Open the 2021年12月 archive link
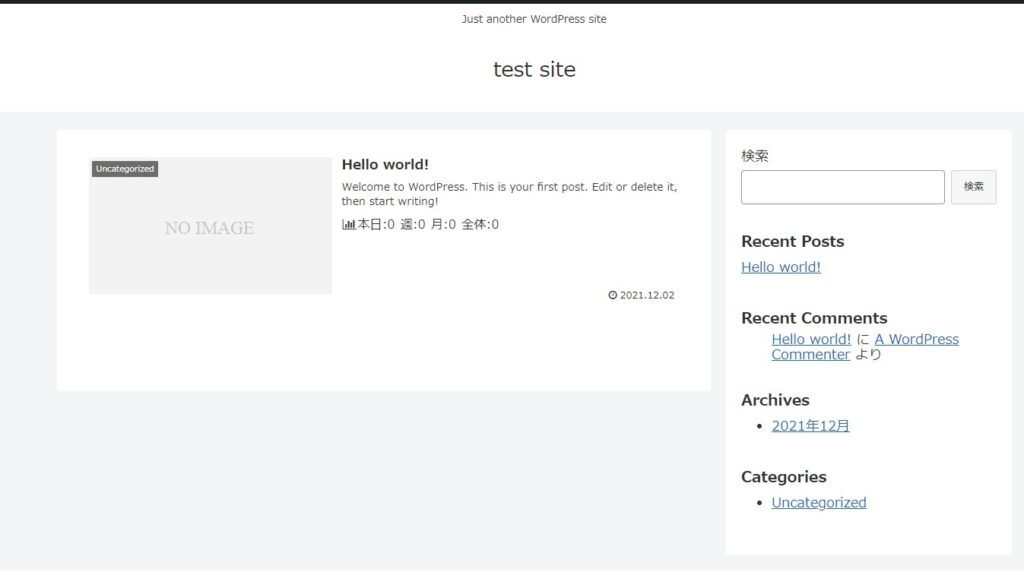This screenshot has width=1024, height=575. tap(810, 426)
